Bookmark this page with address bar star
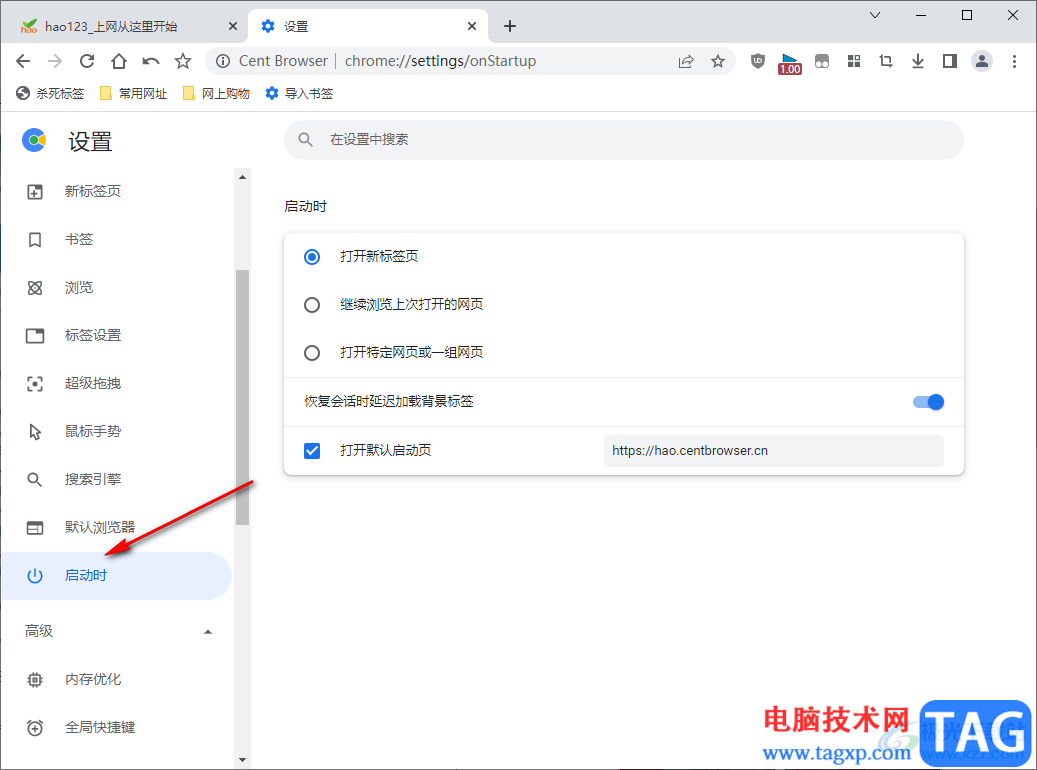Screen dimensions: 1037x770 (x=718, y=62)
